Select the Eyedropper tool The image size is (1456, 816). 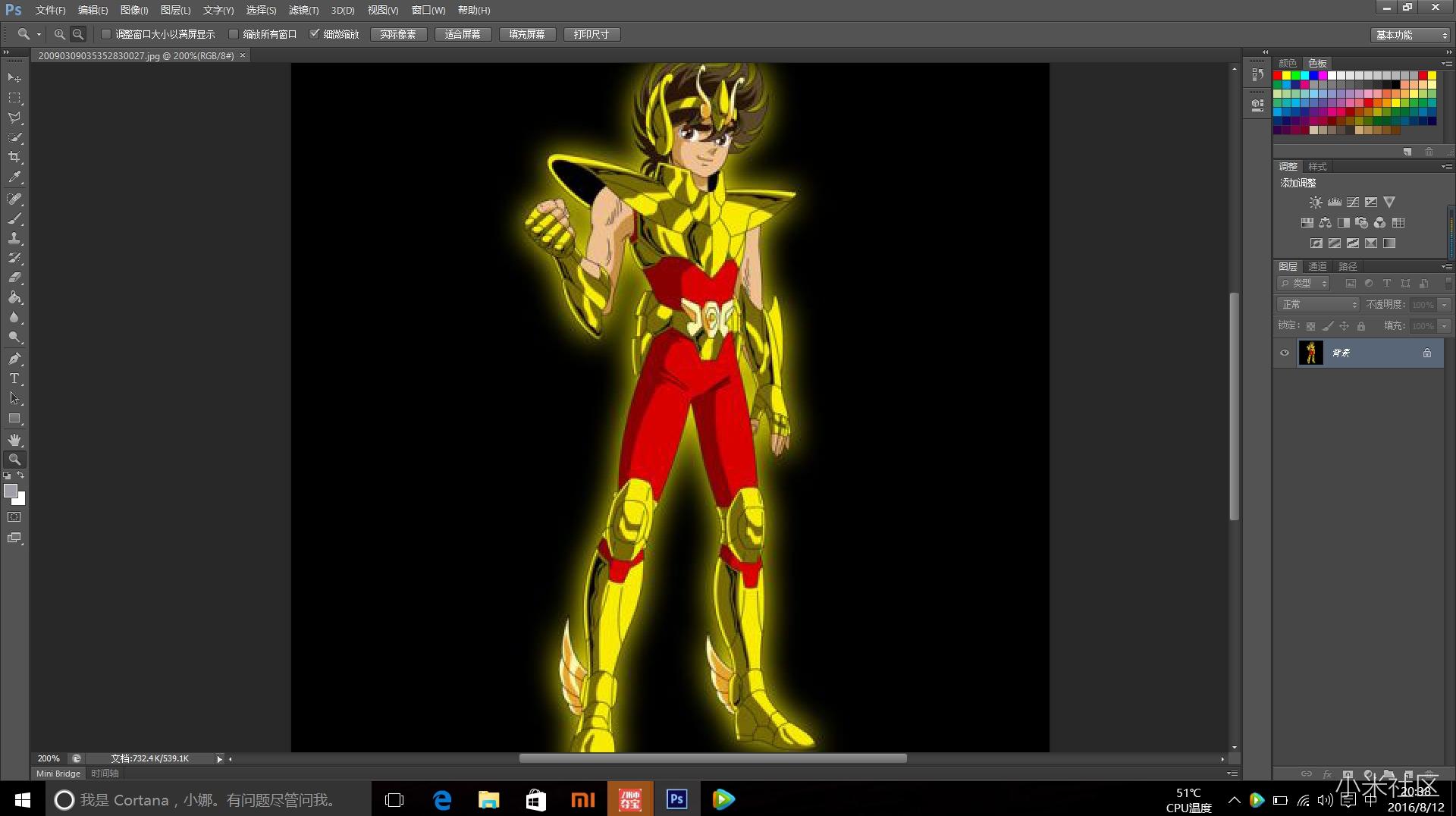click(x=14, y=177)
